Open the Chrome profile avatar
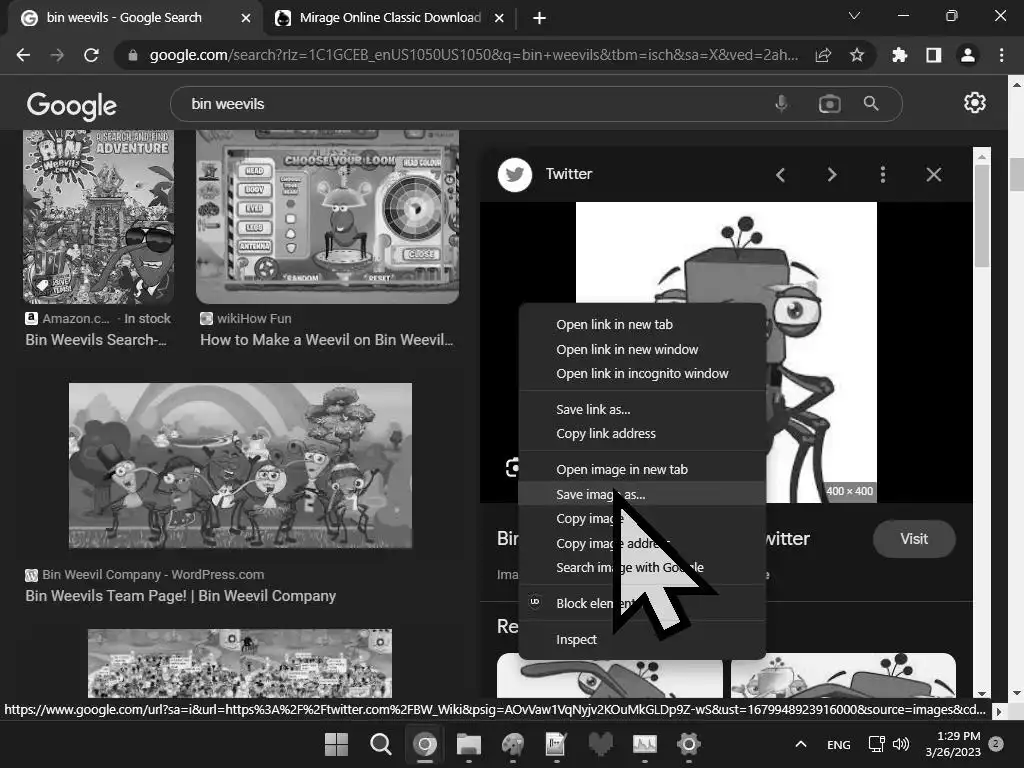Screen dimensions: 1024x768 point(968,56)
